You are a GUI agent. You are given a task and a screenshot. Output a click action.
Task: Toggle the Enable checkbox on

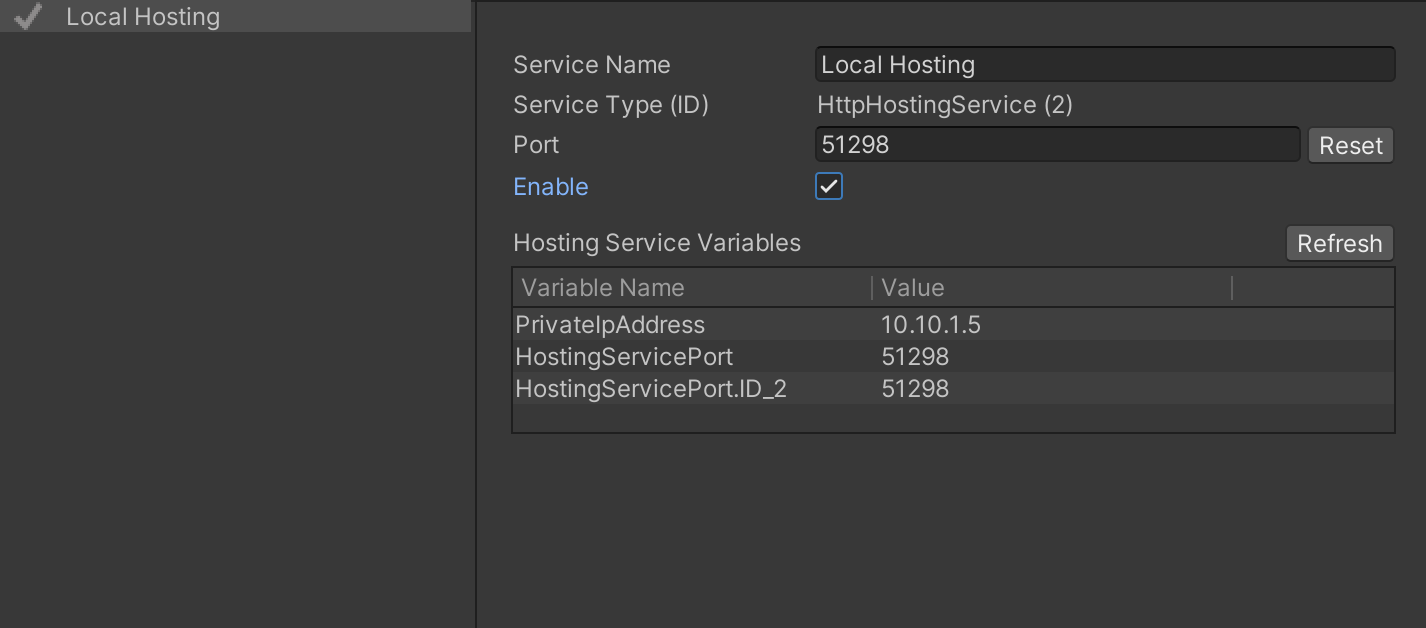tap(828, 186)
